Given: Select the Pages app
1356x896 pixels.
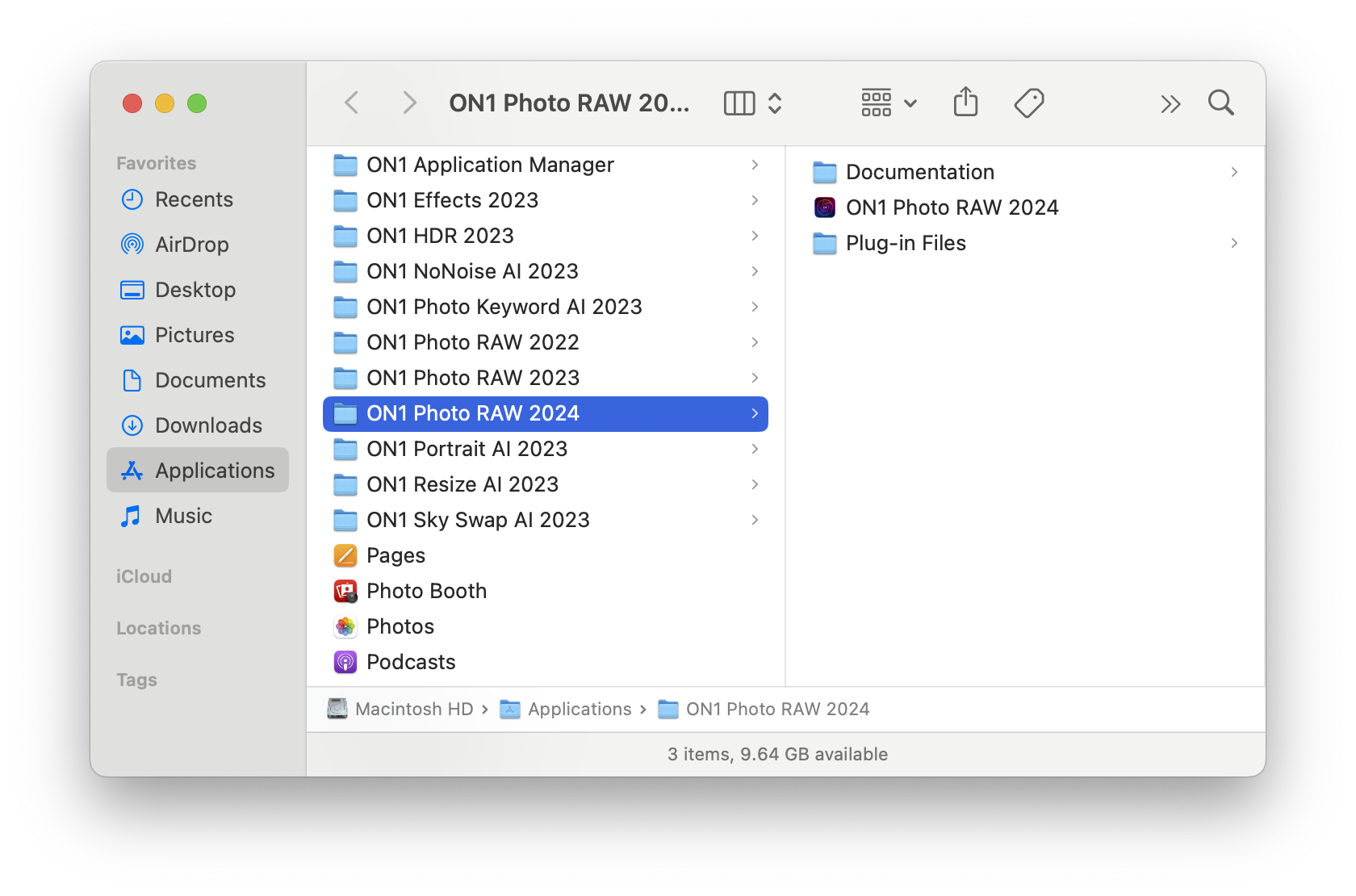Looking at the screenshot, I should [x=546, y=555].
